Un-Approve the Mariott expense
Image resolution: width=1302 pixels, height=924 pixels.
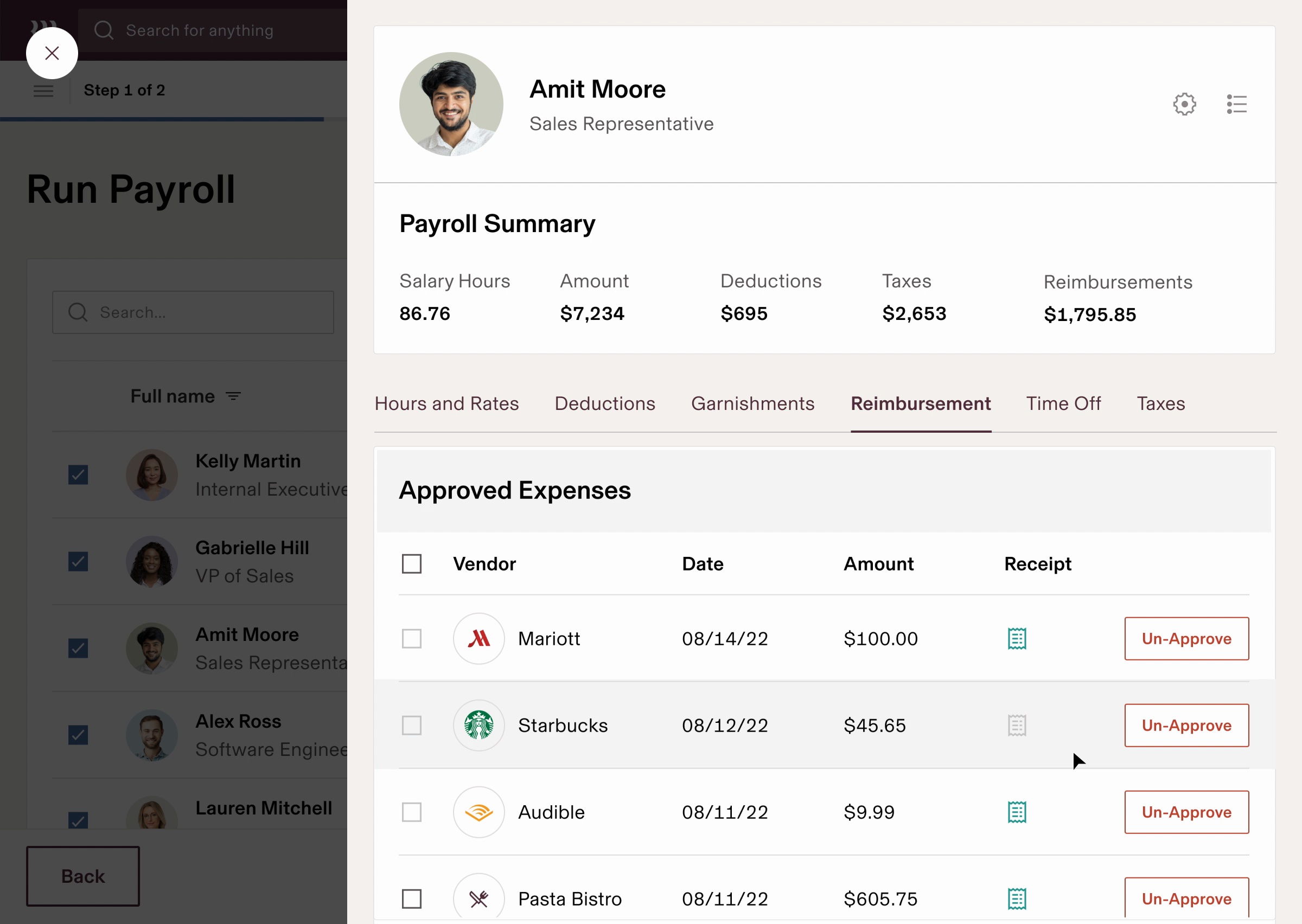coord(1186,638)
